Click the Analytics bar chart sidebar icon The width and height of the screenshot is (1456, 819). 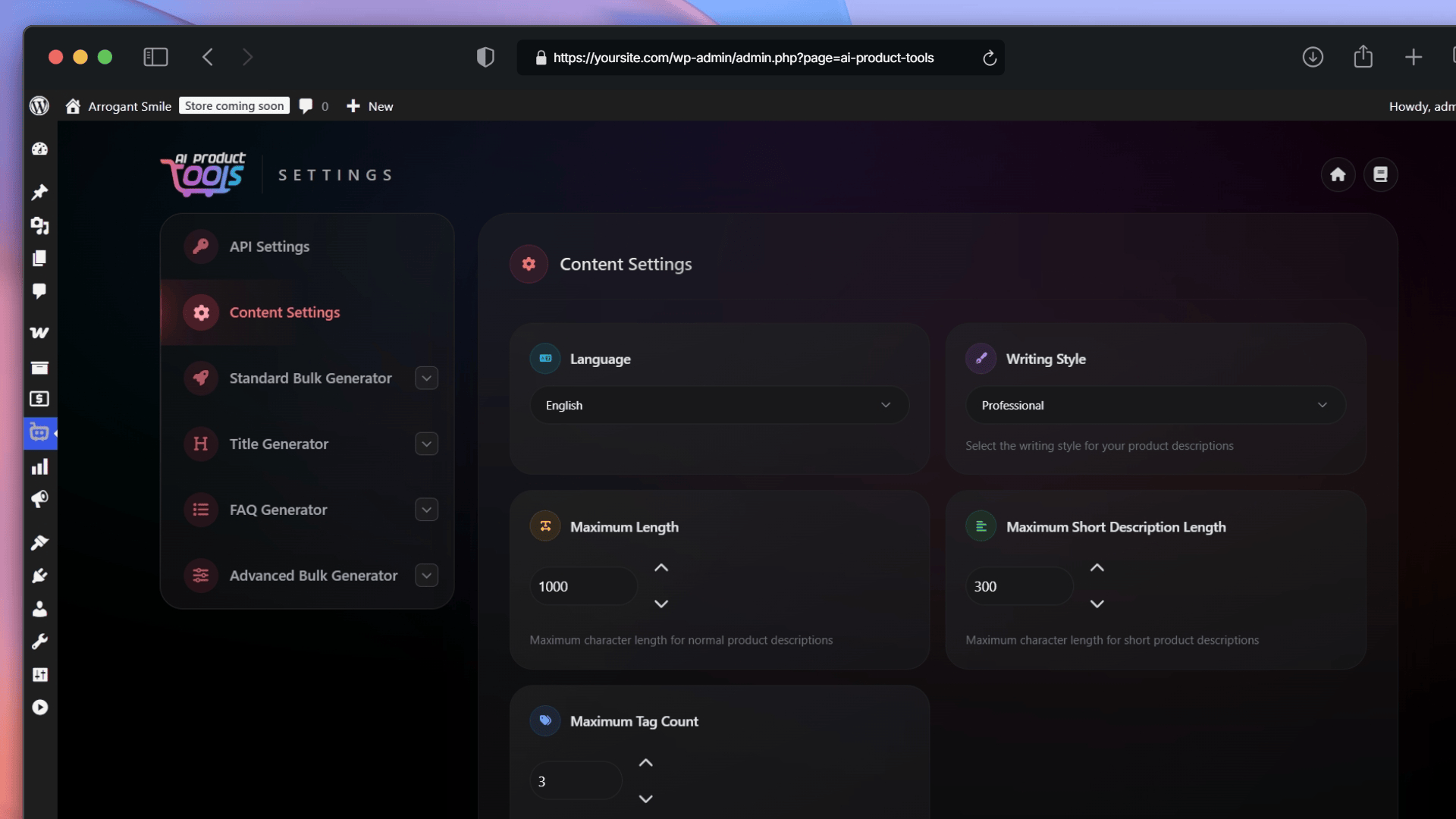coord(39,467)
